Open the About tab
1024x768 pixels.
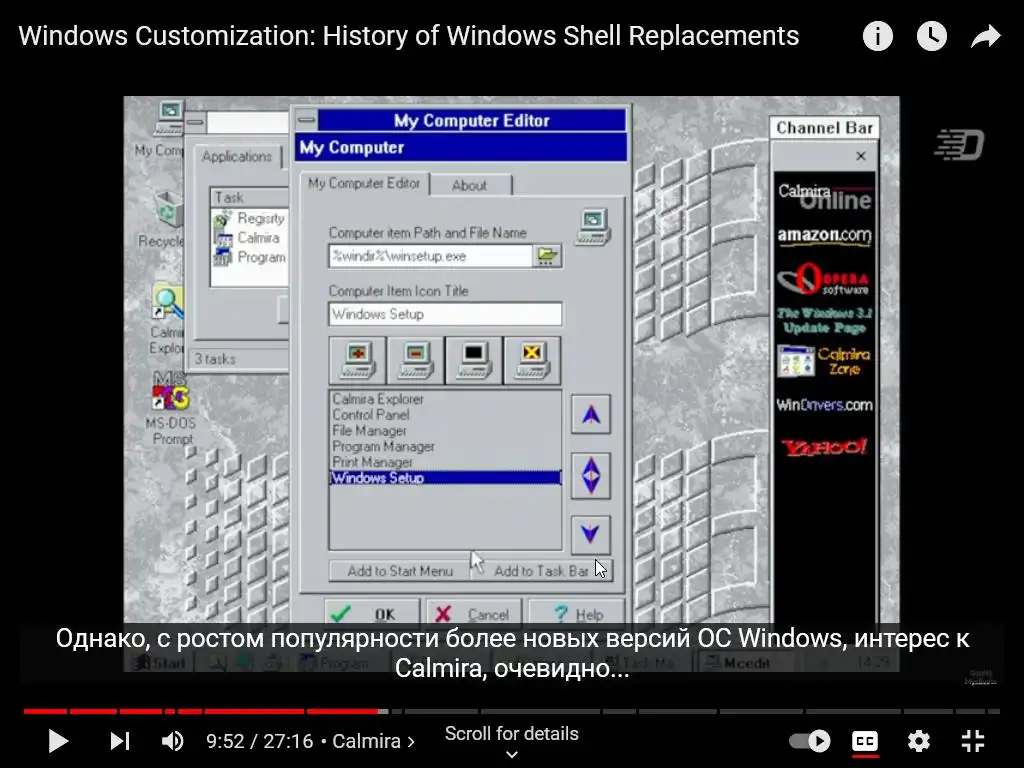pos(470,185)
